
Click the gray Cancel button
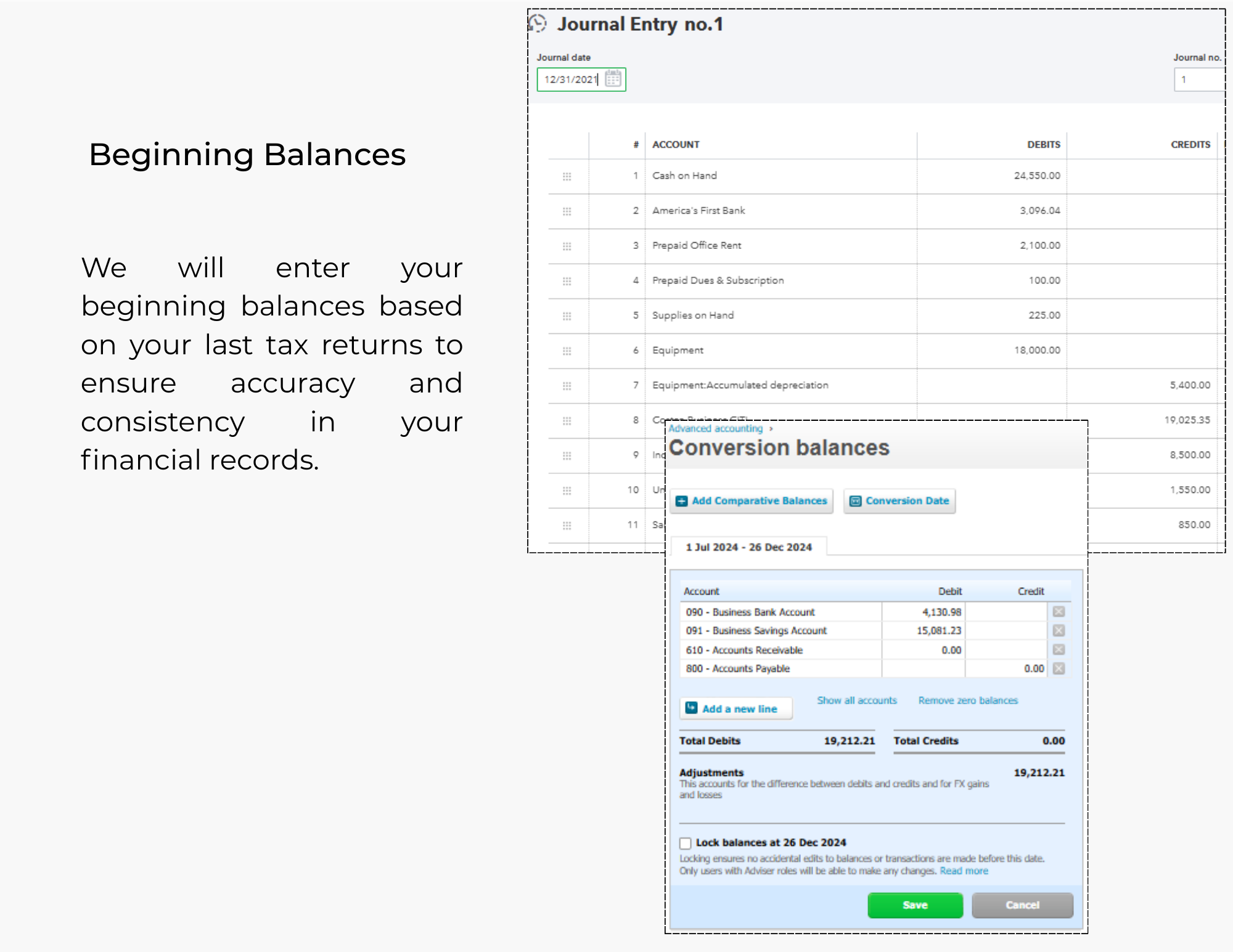pos(1022,905)
